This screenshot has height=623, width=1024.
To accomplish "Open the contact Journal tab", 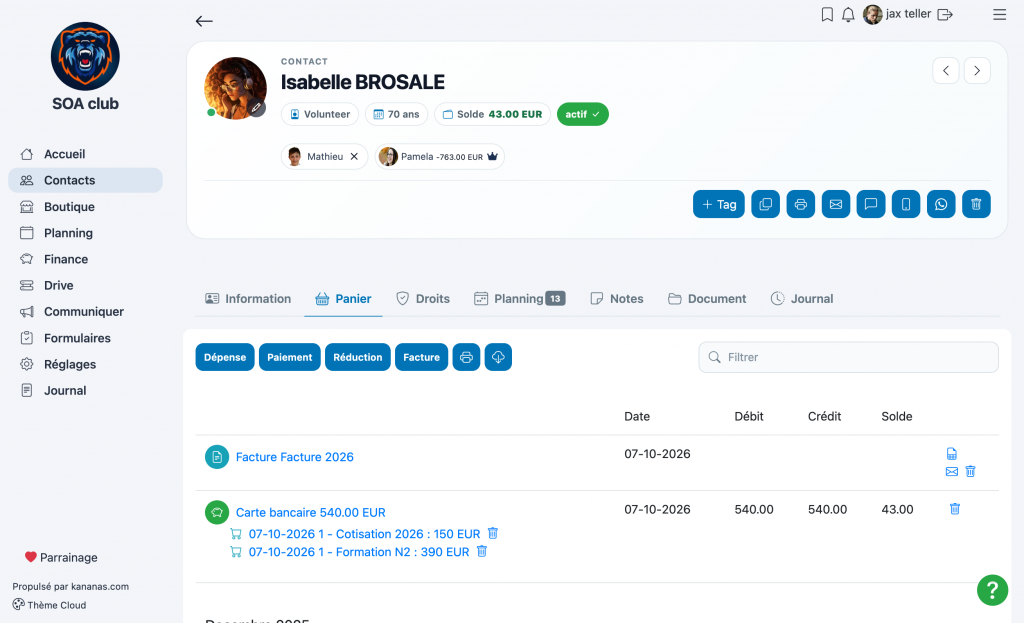I will 802,298.
